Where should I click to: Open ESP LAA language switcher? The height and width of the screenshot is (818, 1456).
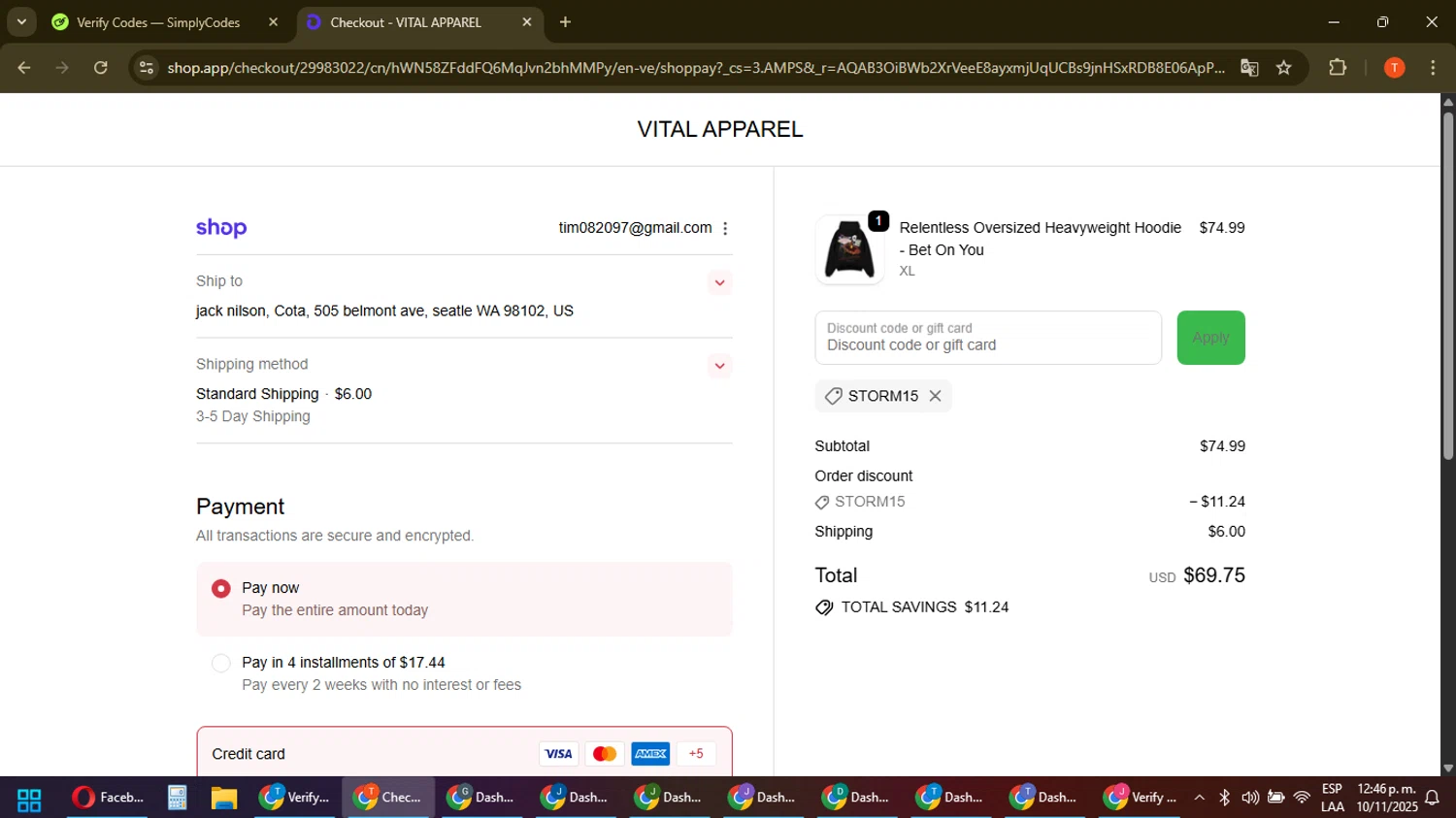pyautogui.click(x=1333, y=798)
